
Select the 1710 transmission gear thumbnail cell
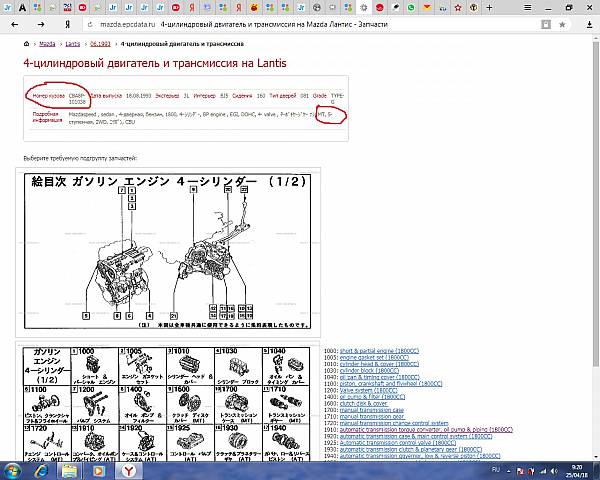[x=286, y=405]
